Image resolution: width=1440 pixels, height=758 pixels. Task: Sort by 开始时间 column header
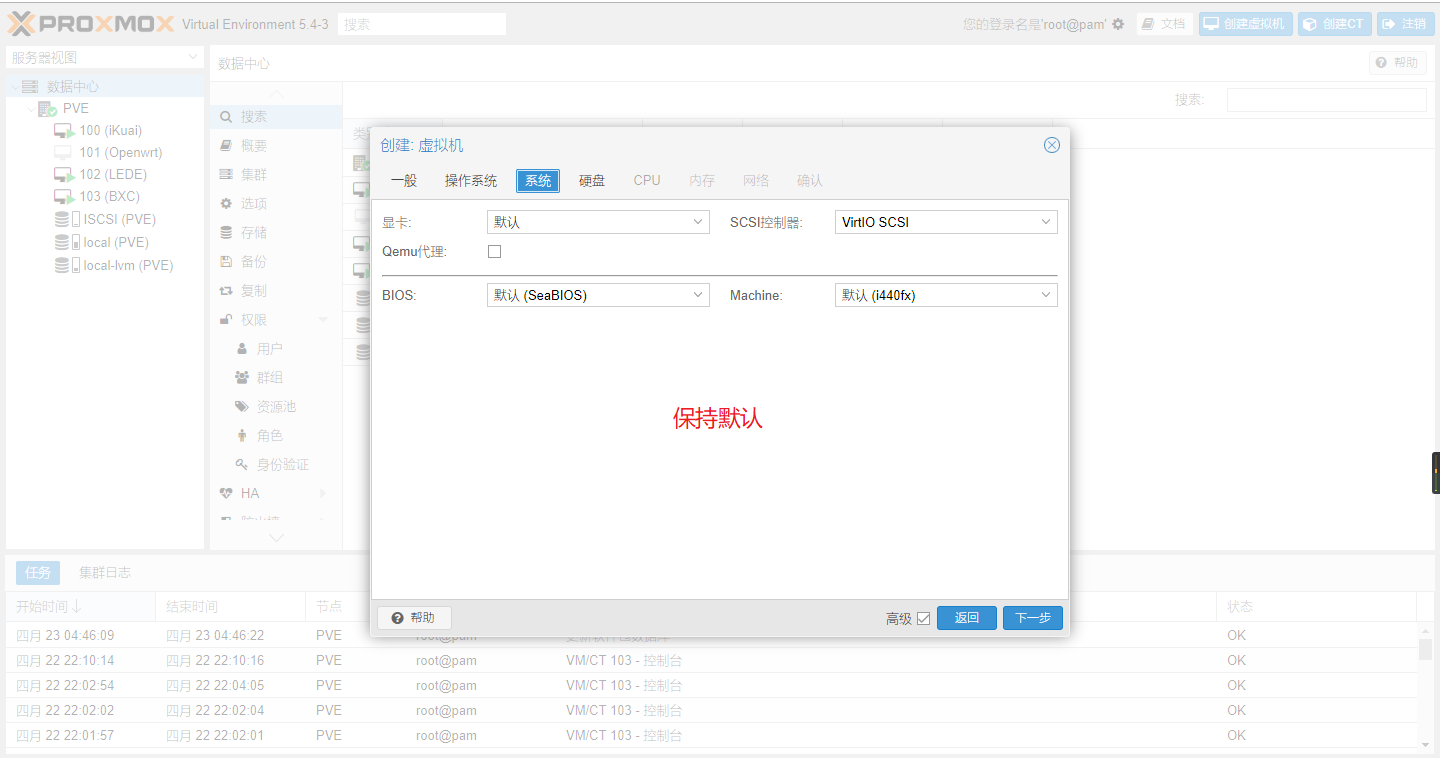[80, 607]
